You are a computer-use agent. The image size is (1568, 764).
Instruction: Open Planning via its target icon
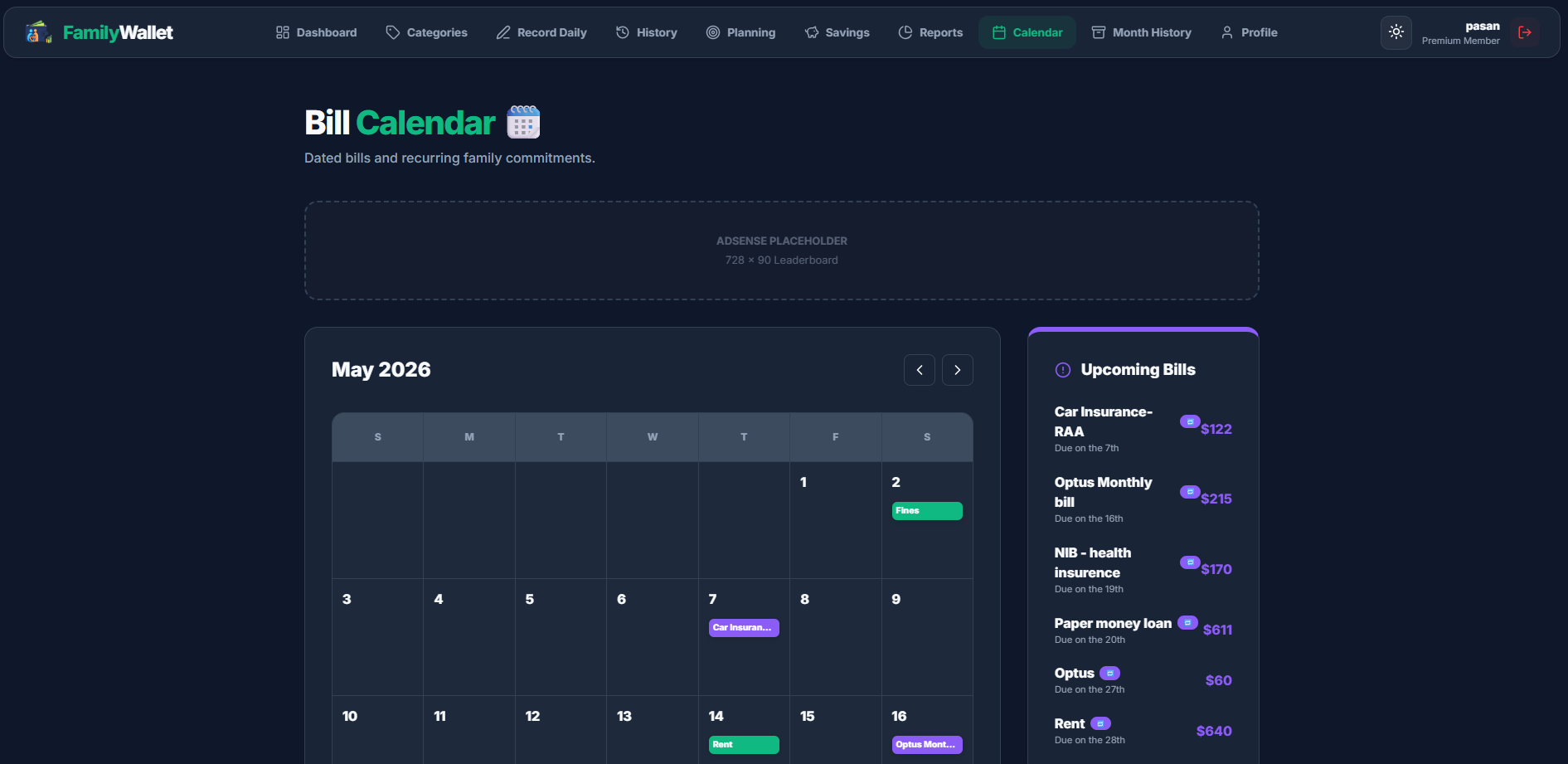point(713,32)
